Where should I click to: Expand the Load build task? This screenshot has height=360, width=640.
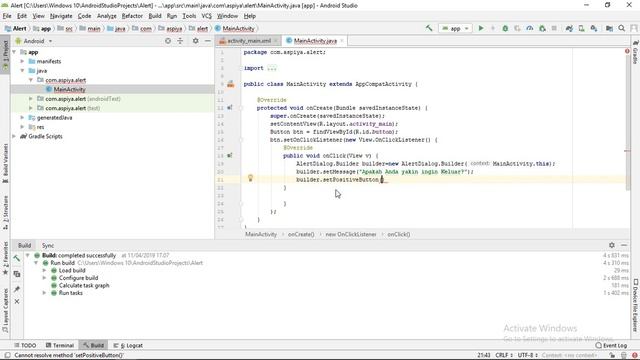click(x=44, y=270)
